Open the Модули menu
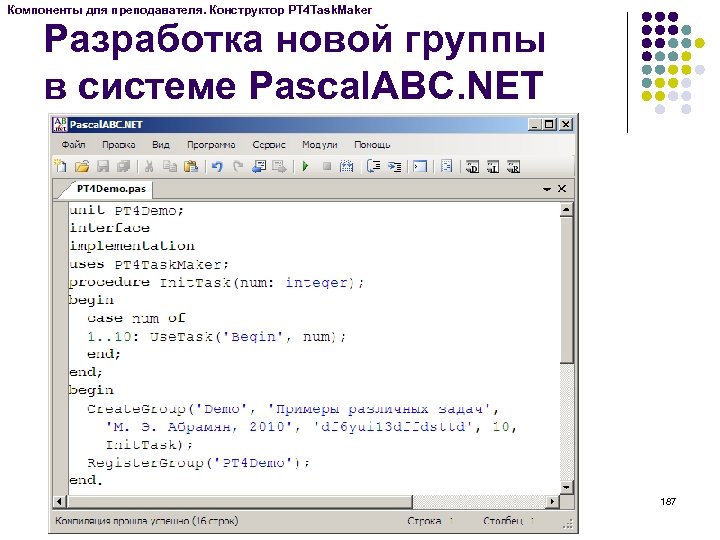Viewport: 720px width, 540px height. coord(320,145)
